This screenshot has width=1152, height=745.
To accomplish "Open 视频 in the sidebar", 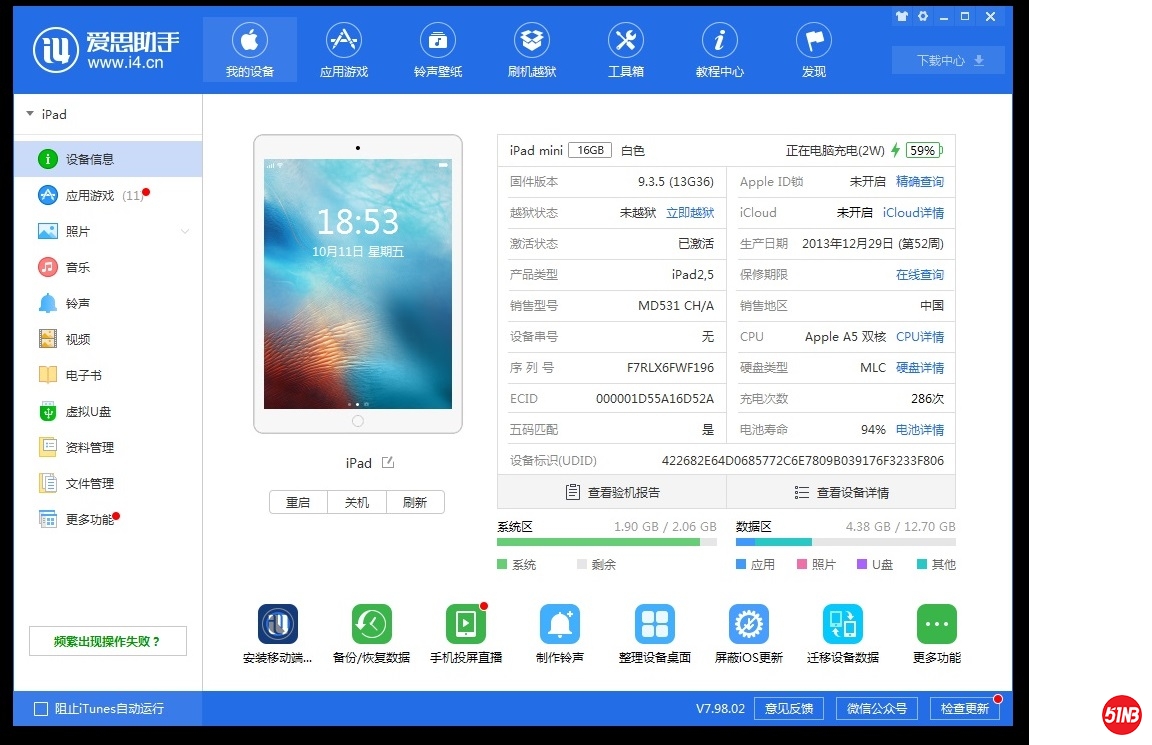I will coord(108,339).
